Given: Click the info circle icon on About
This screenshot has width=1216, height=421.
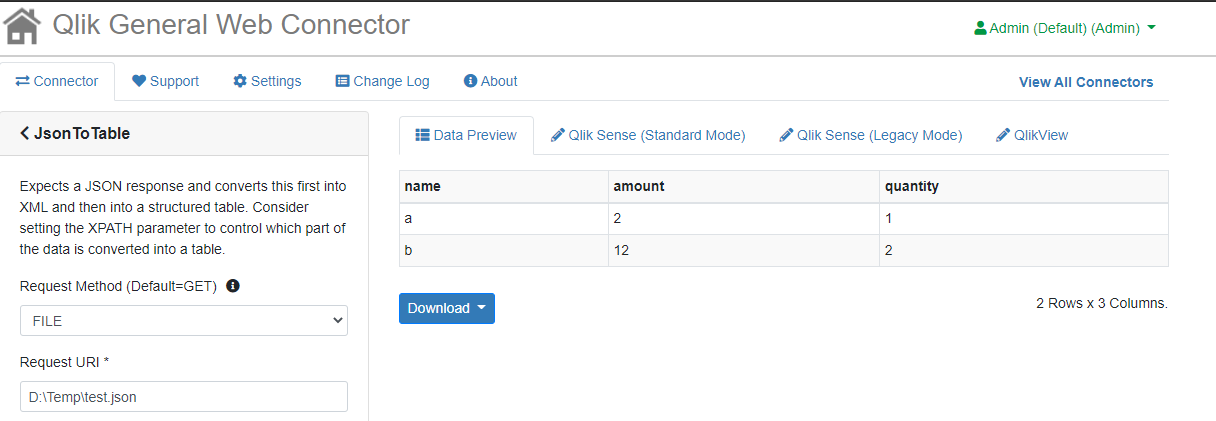Looking at the screenshot, I should point(470,81).
